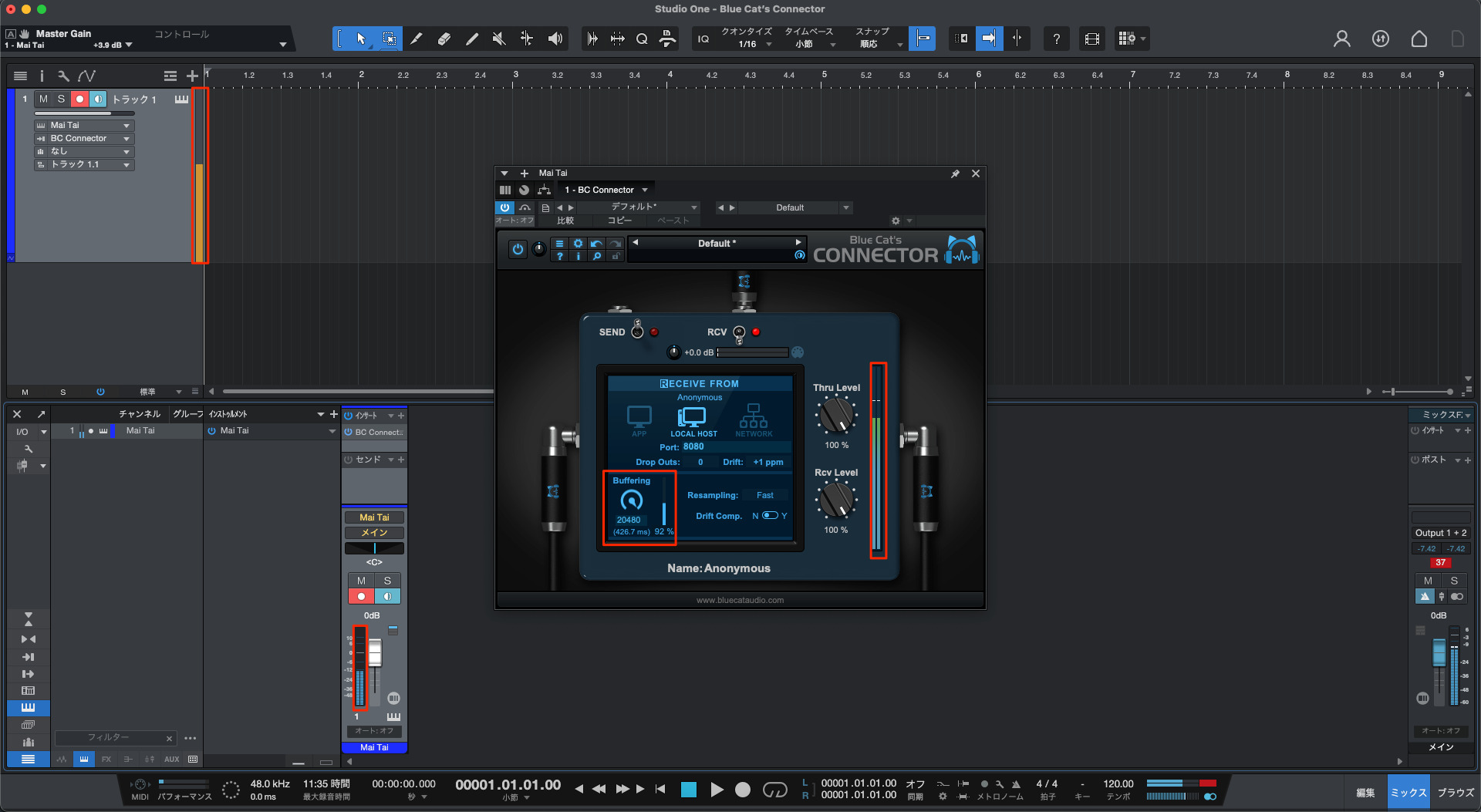
Task: Select the Mute tool
Action: [x=499, y=39]
